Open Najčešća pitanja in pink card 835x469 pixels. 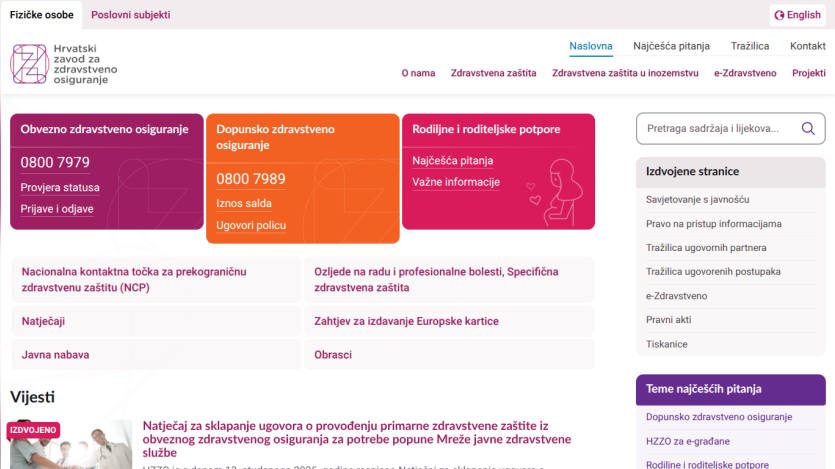[452, 161]
